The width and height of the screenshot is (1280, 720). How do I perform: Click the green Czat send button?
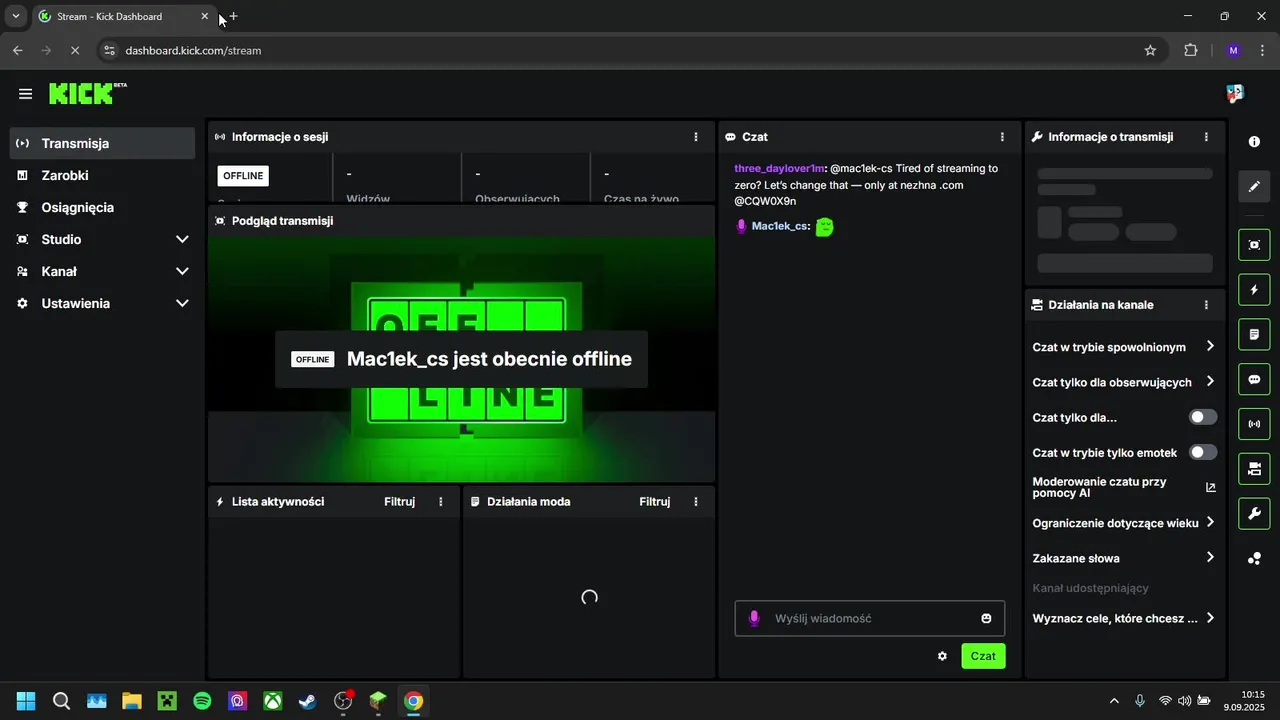(983, 656)
